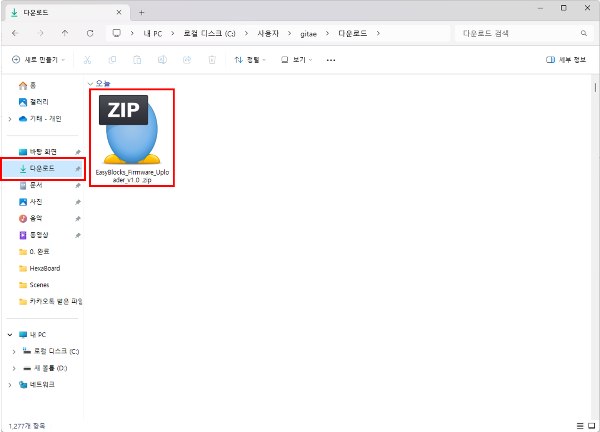Close the 다운로드 tab

[x=119, y=12]
